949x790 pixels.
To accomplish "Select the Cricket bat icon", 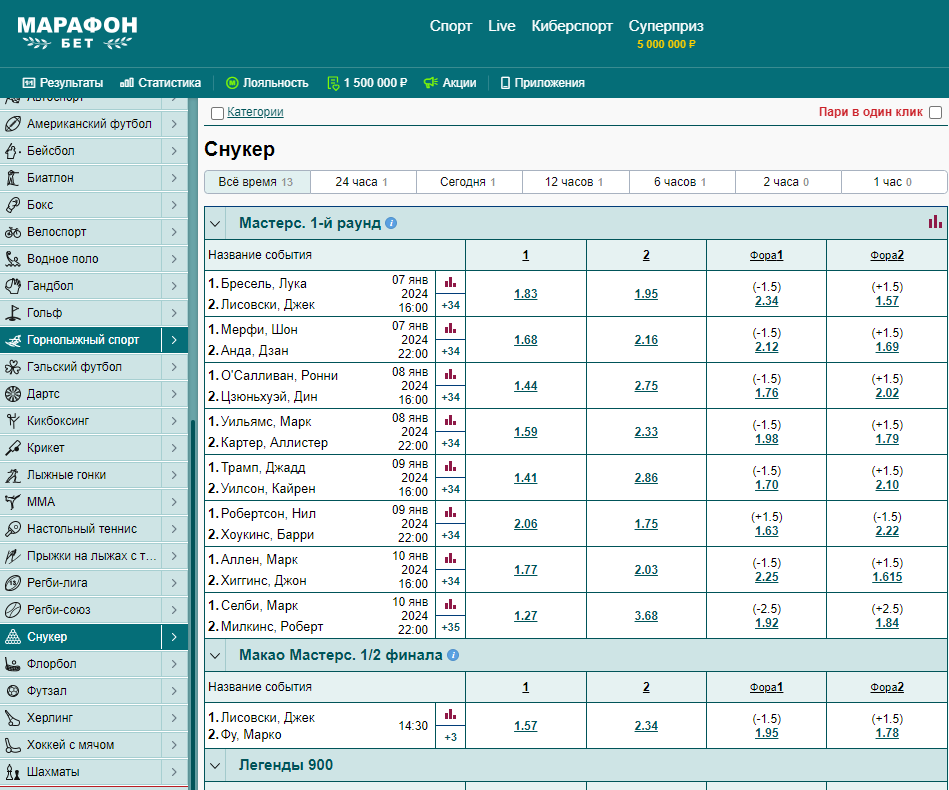I will tap(13, 448).
